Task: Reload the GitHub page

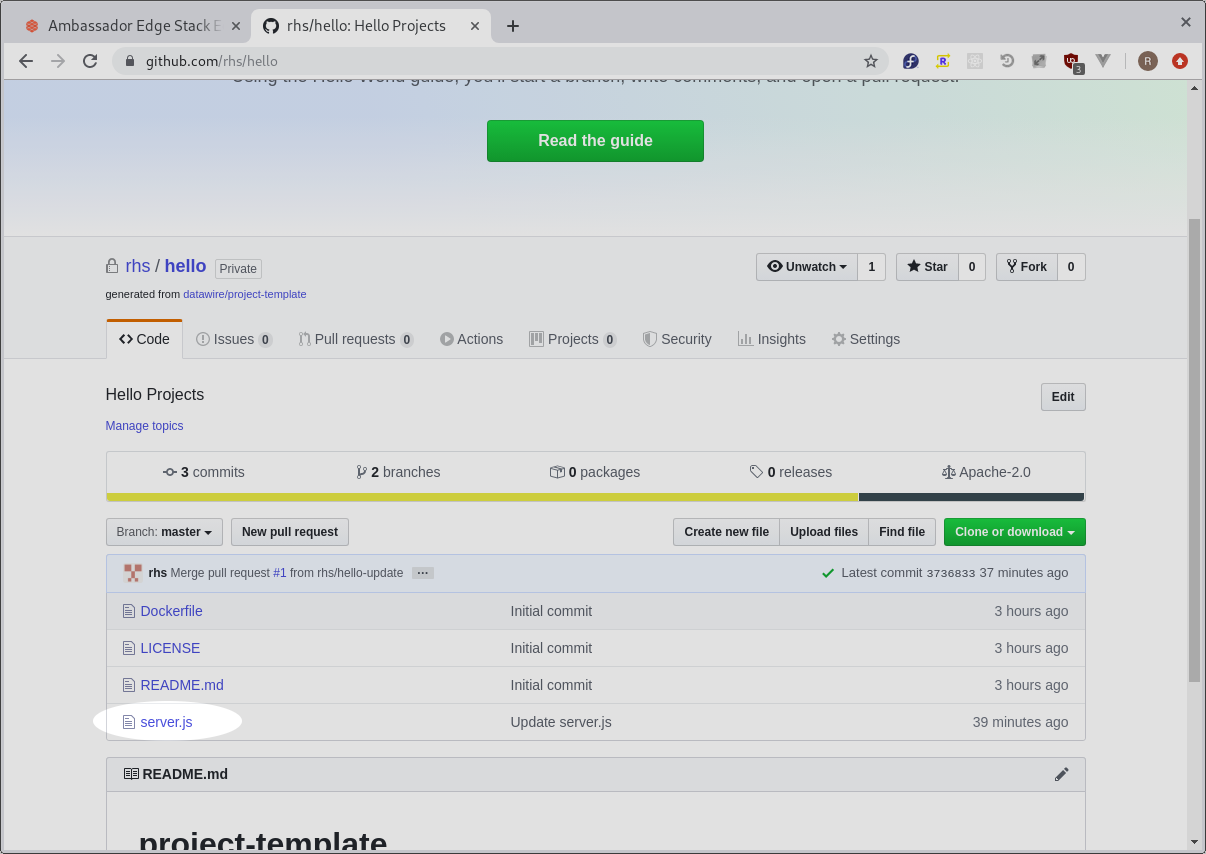Action: (90, 61)
